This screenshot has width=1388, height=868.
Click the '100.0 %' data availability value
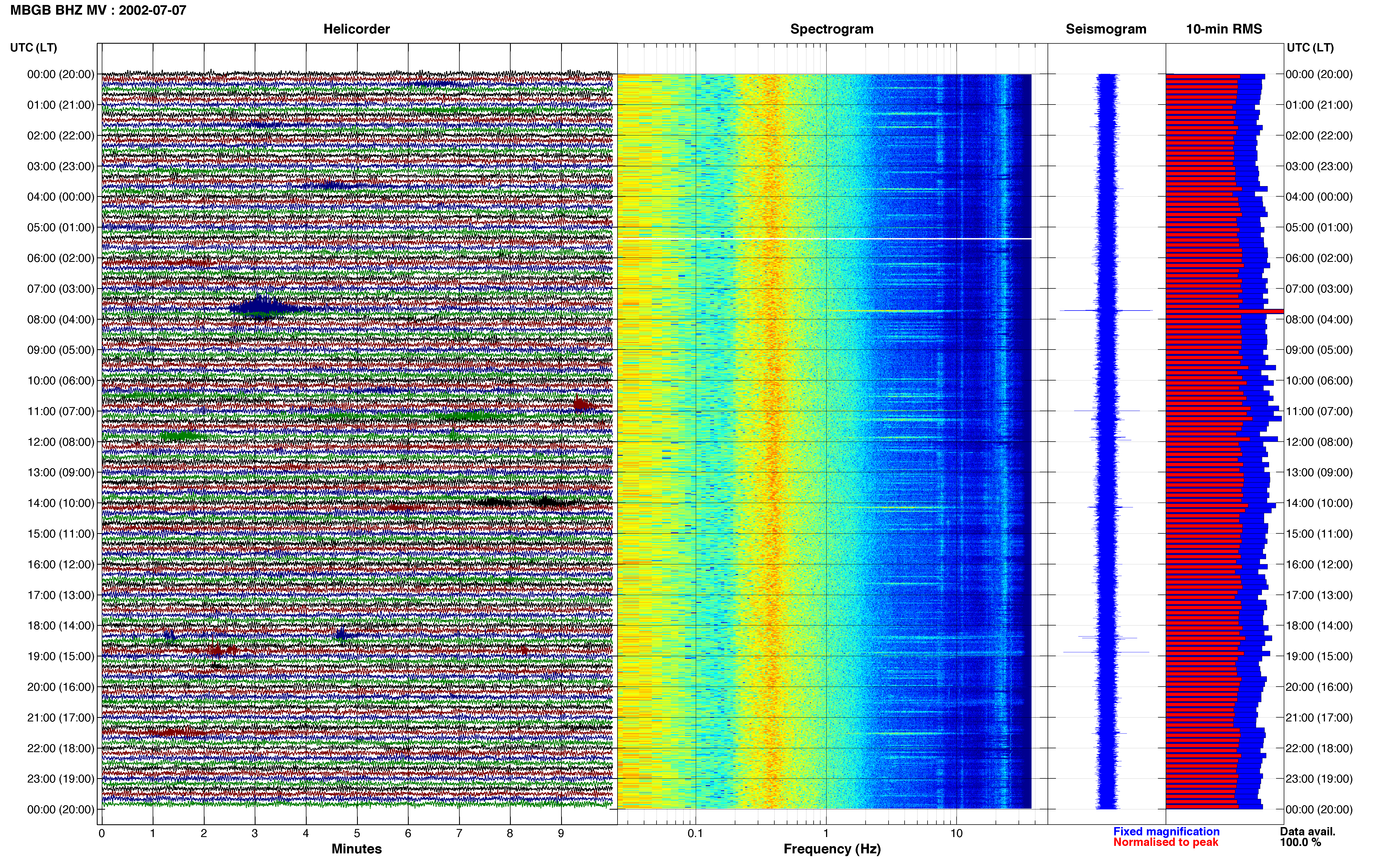[1300, 843]
